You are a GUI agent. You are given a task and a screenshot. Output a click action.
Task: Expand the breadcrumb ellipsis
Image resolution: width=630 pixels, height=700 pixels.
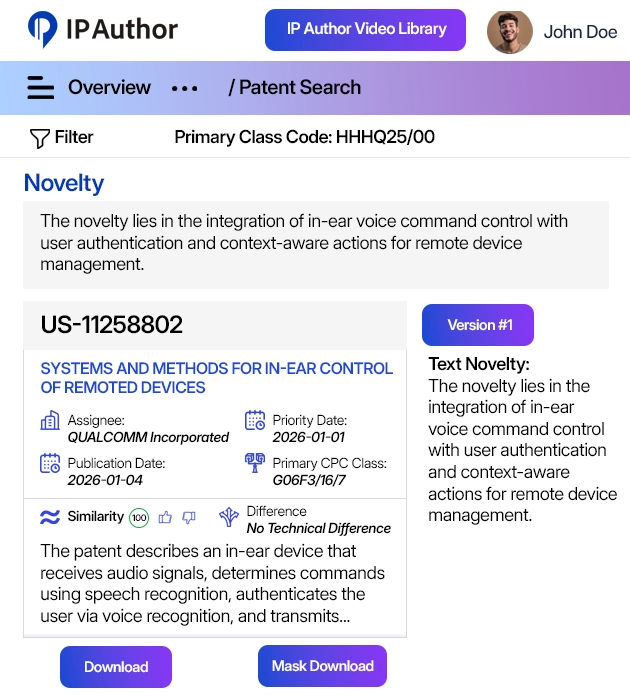pyautogui.click(x=185, y=88)
